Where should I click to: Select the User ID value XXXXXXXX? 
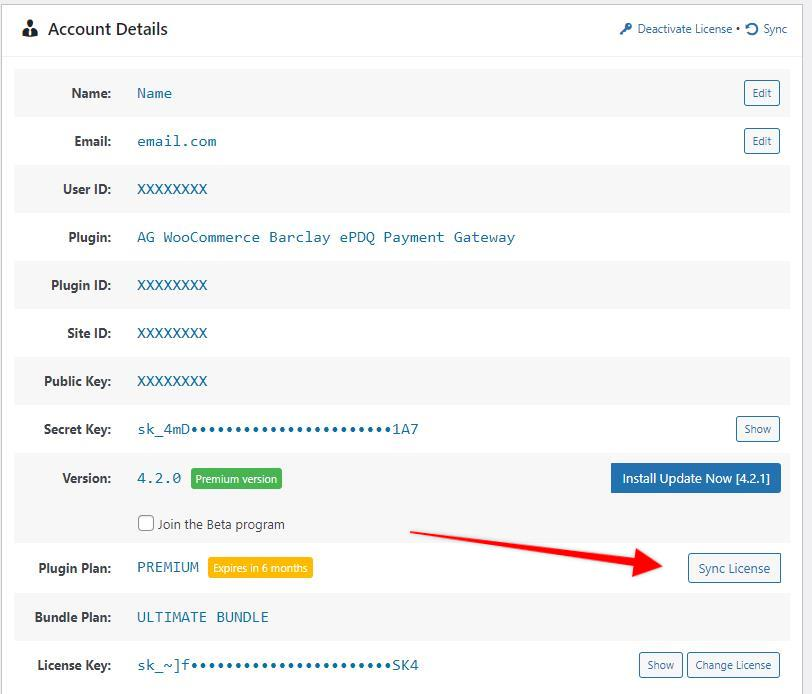click(172, 190)
